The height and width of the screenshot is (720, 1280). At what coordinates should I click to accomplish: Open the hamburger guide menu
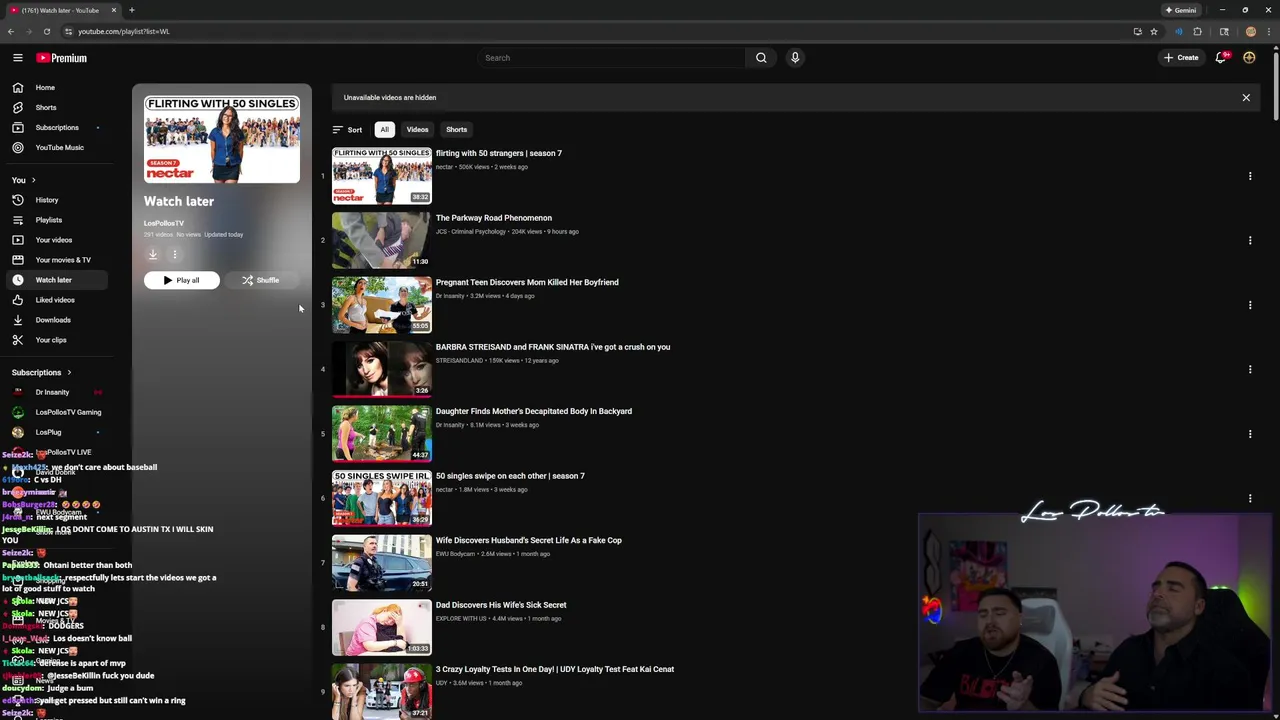point(17,58)
